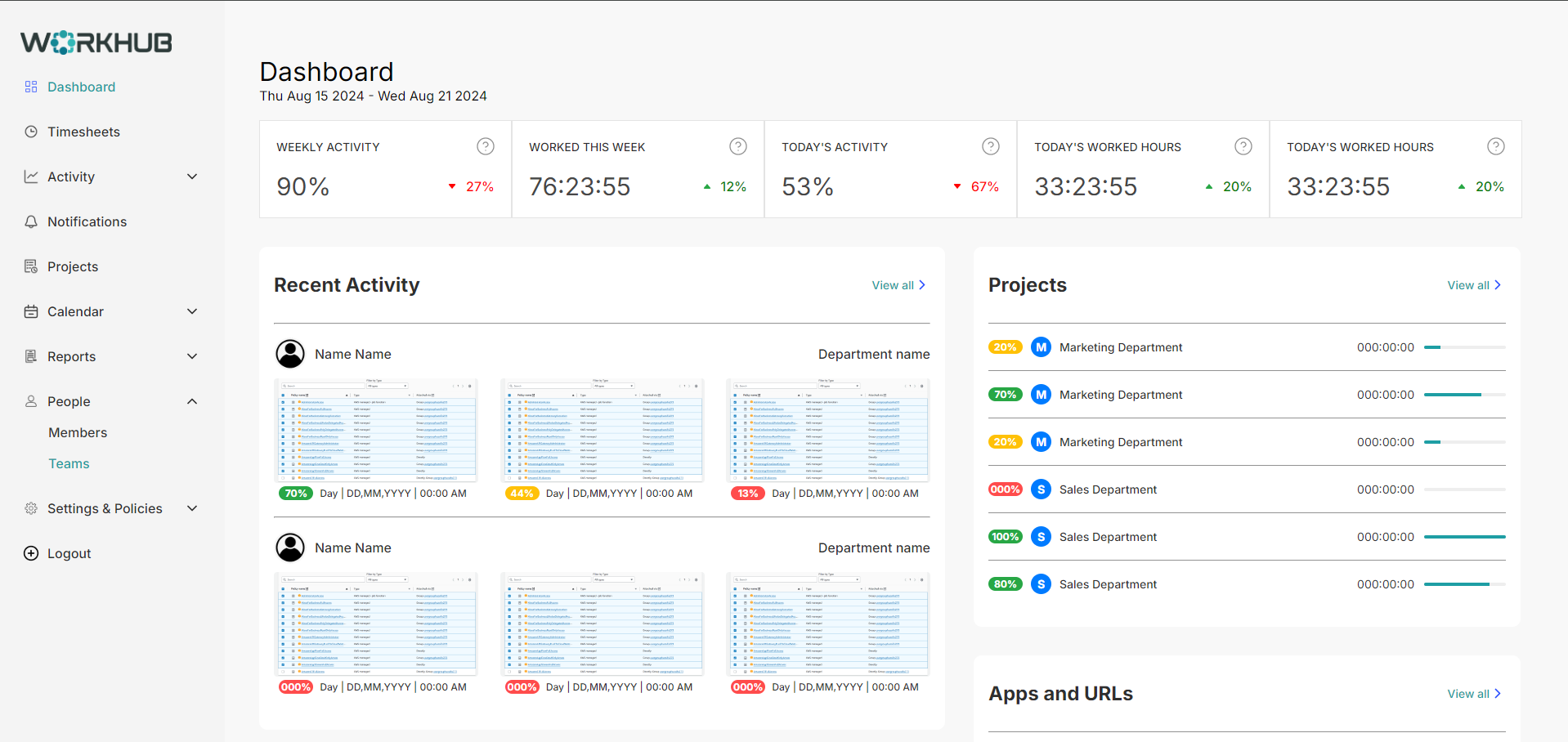Screen dimensions: 1568x742
Task: Expand the Calendar menu chevron
Action: (x=192, y=311)
